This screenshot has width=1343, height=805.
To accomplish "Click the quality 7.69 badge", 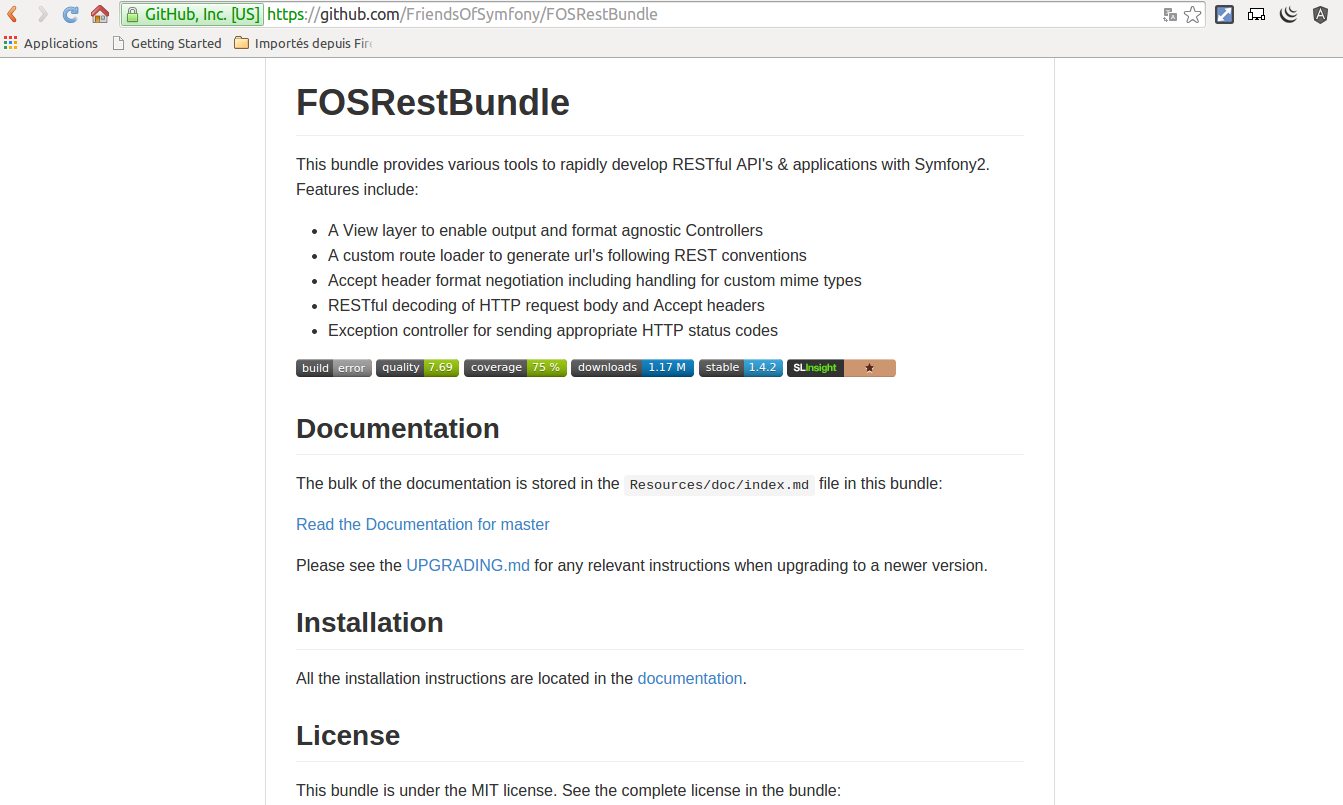I will point(417,368).
